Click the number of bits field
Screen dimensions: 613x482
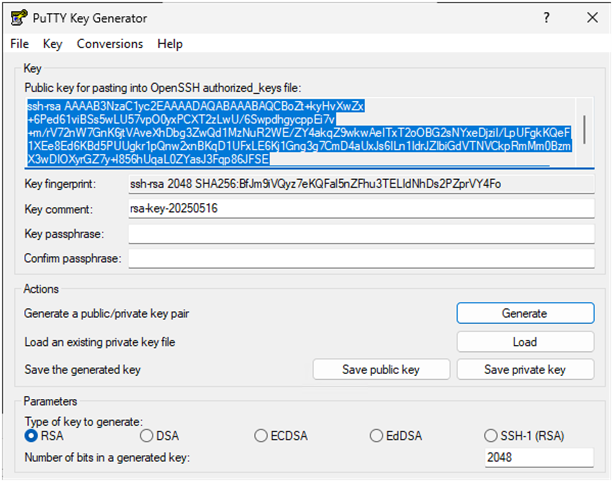(x=539, y=457)
